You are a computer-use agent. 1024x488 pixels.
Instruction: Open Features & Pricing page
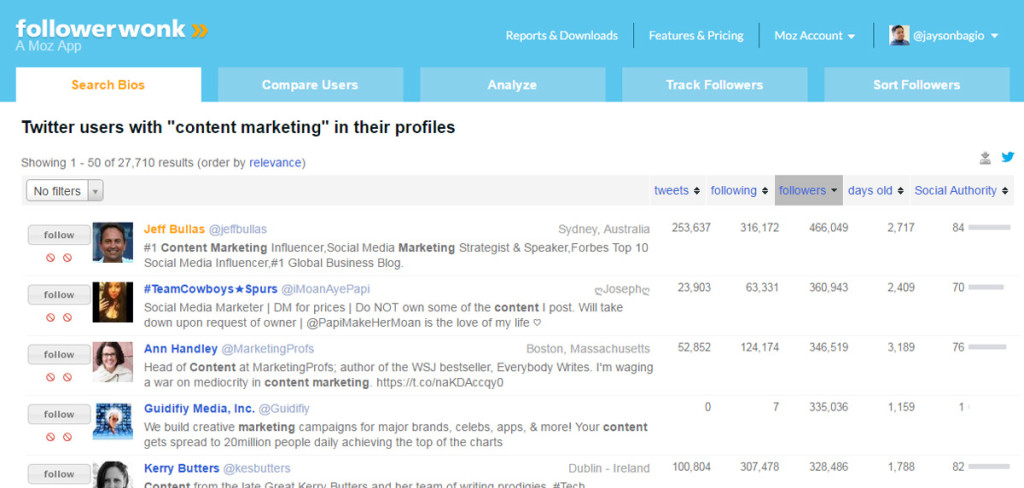(696, 36)
